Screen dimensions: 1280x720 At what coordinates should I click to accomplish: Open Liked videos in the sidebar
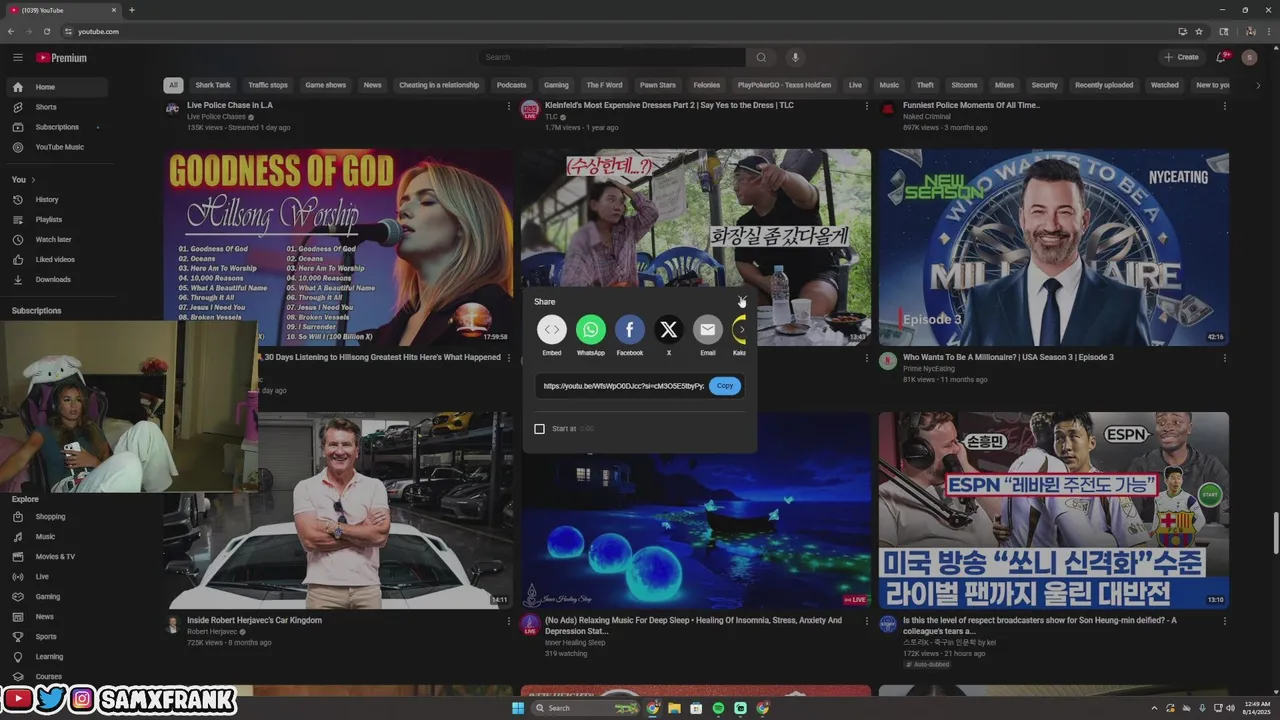pyautogui.click(x=57, y=259)
